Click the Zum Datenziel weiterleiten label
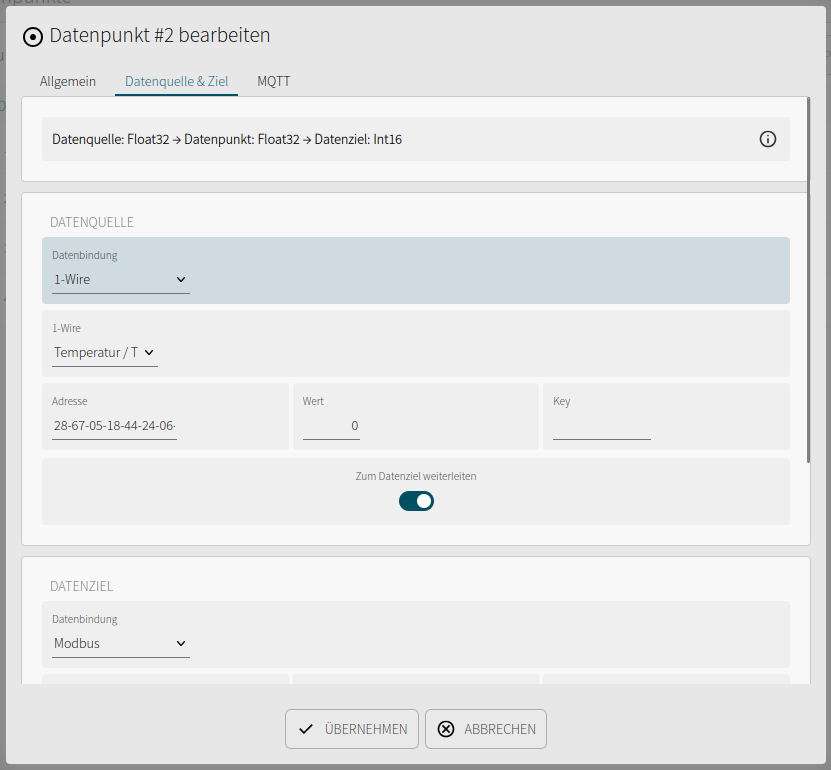Viewport: 831px width, 770px height. (x=416, y=476)
